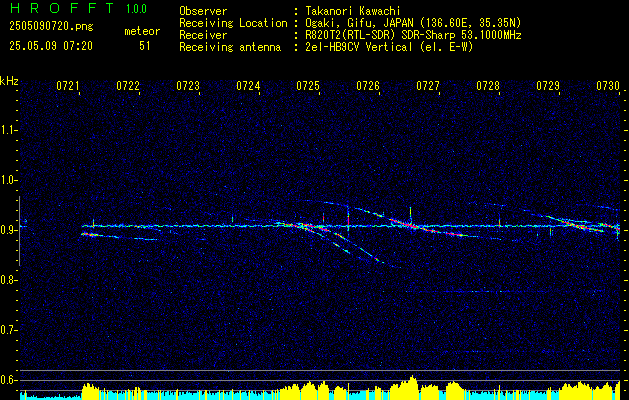Image resolution: width=629 pixels, height=400 pixels.
Task: Click version number 1.0.0
Action: (x=136, y=9)
